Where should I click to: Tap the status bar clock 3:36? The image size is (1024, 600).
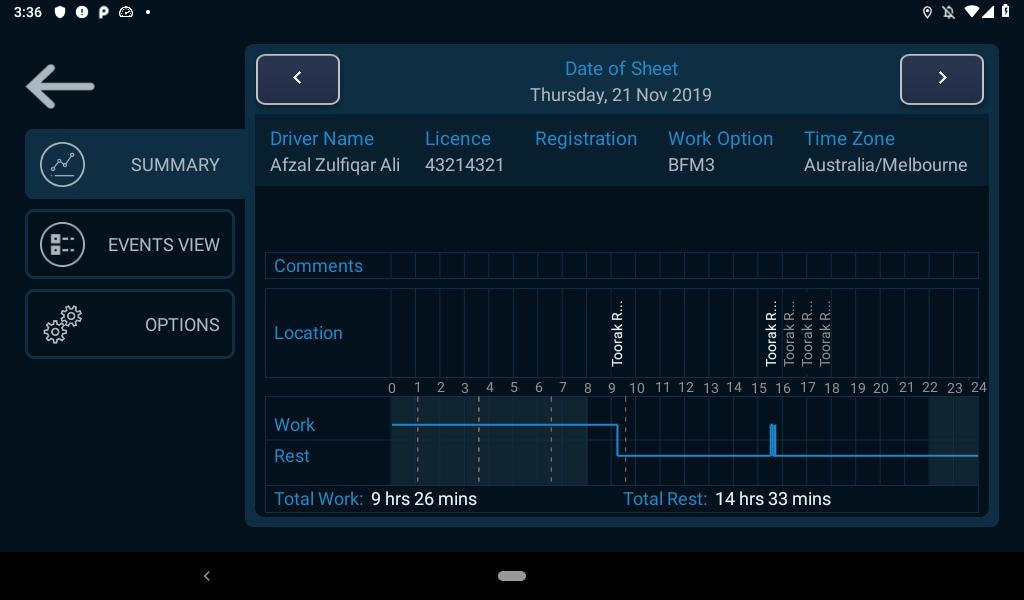point(28,12)
